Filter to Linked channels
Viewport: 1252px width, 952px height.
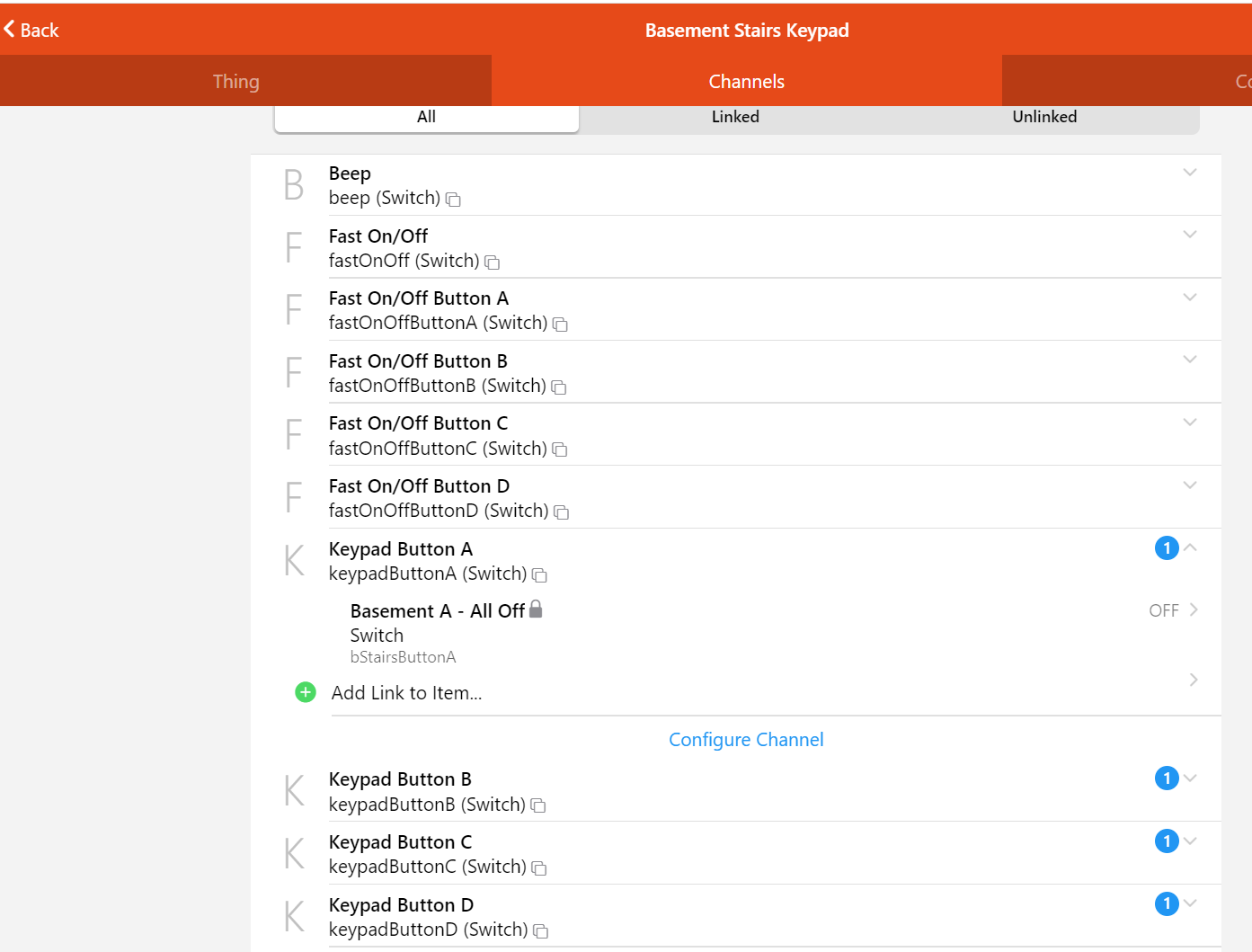point(735,118)
